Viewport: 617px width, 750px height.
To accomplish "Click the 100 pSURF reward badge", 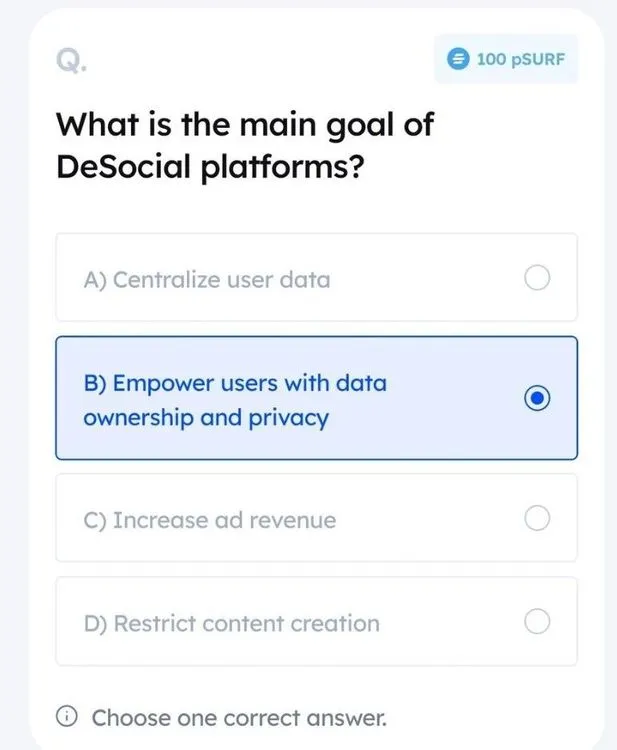I will click(507, 59).
